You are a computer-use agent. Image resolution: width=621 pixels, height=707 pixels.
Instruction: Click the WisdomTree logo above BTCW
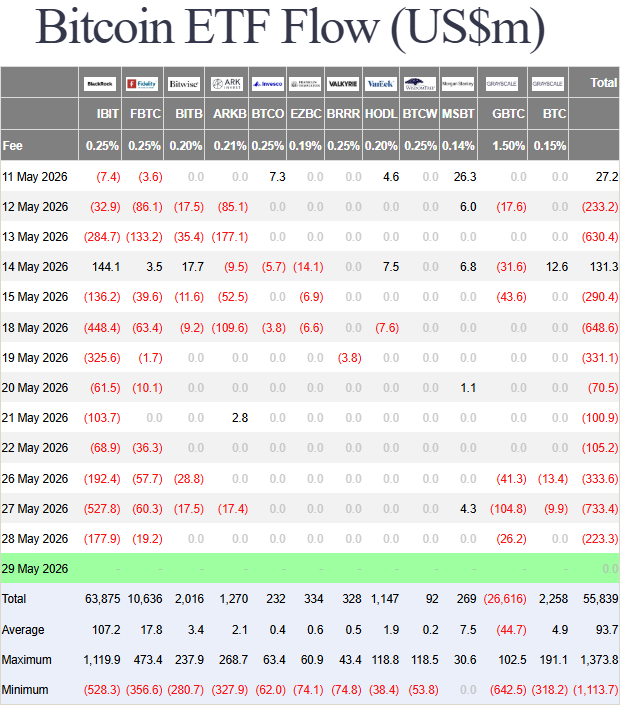coord(419,84)
